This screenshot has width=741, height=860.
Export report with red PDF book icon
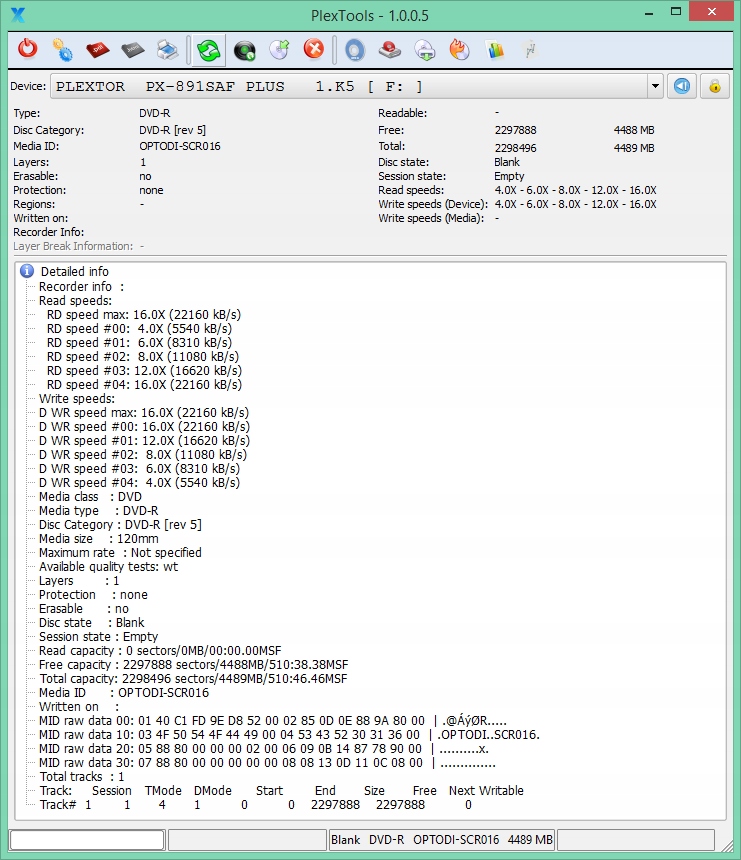click(x=97, y=49)
